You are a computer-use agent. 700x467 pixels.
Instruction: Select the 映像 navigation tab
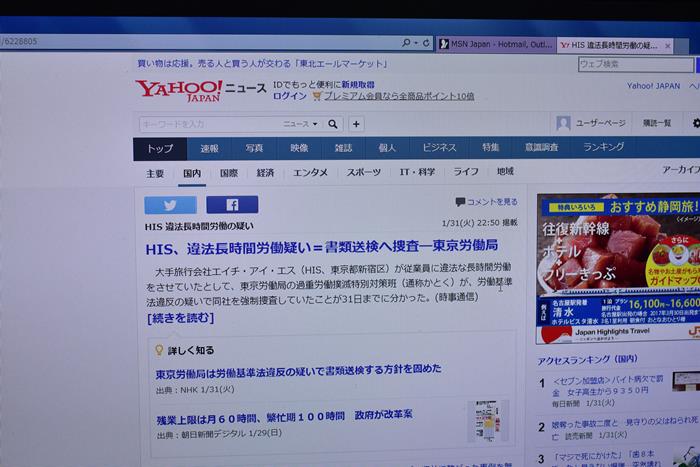[x=299, y=148]
